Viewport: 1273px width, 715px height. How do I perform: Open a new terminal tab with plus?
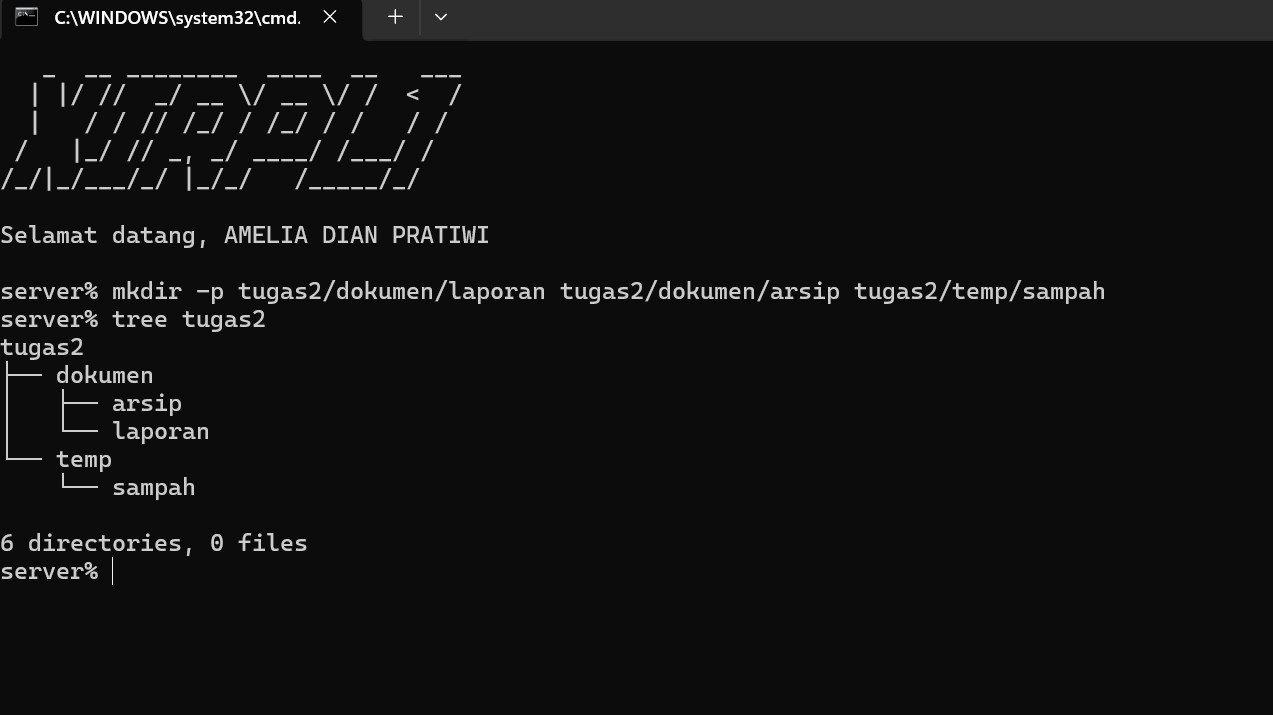tap(395, 17)
